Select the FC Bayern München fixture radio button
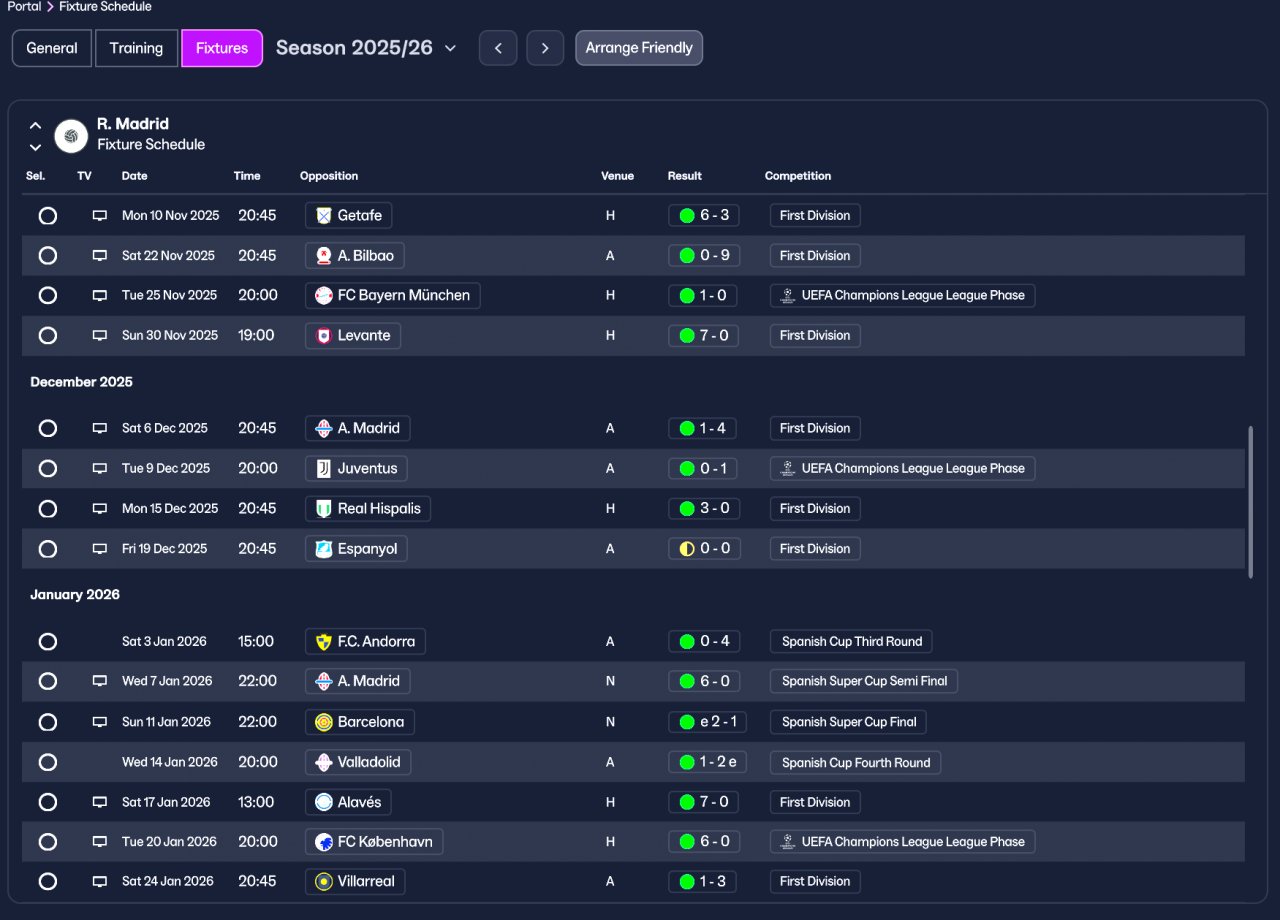Screen dimensions: 1280x920 [47, 295]
